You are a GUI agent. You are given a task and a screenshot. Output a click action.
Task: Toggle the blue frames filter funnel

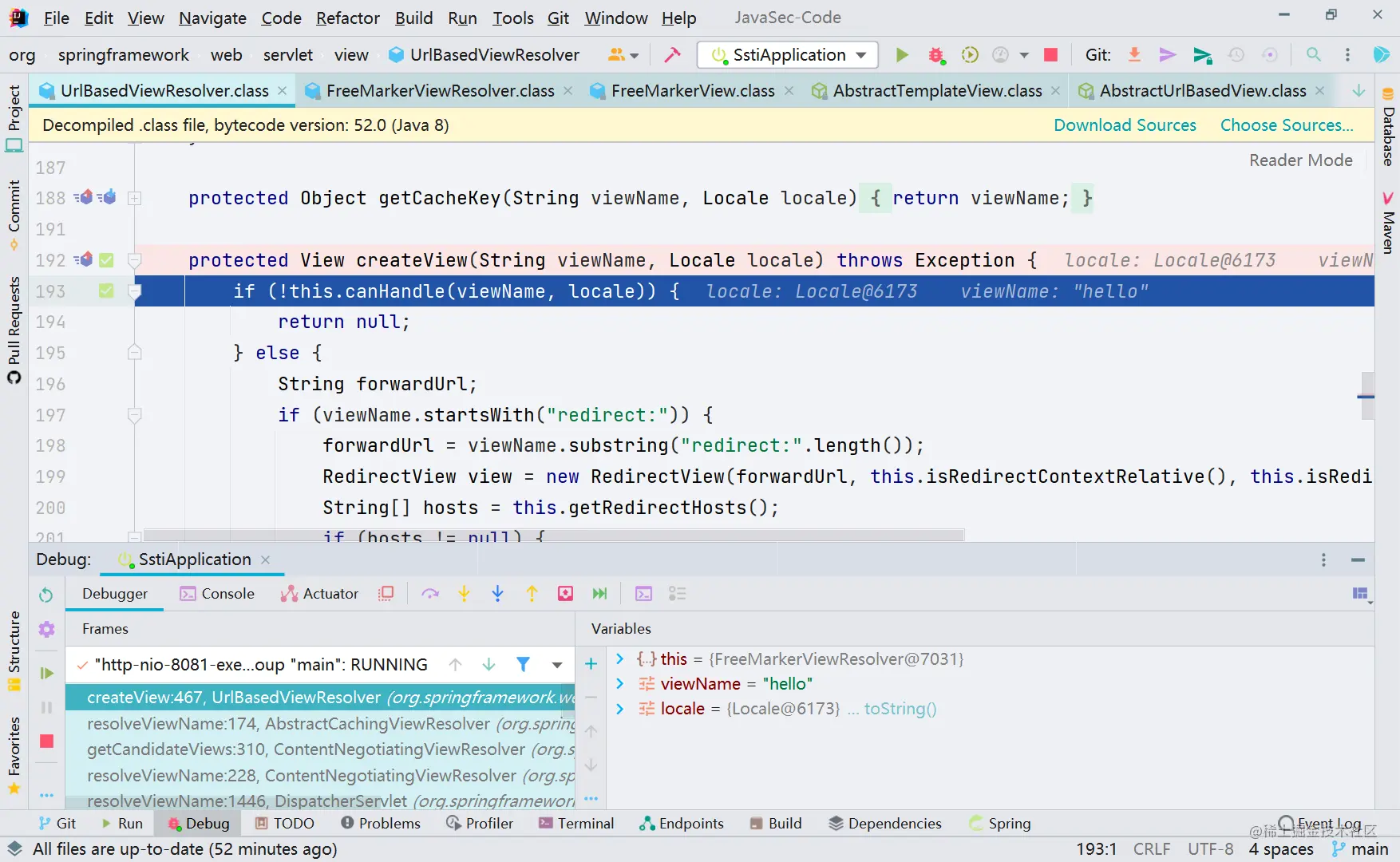pyautogui.click(x=523, y=664)
